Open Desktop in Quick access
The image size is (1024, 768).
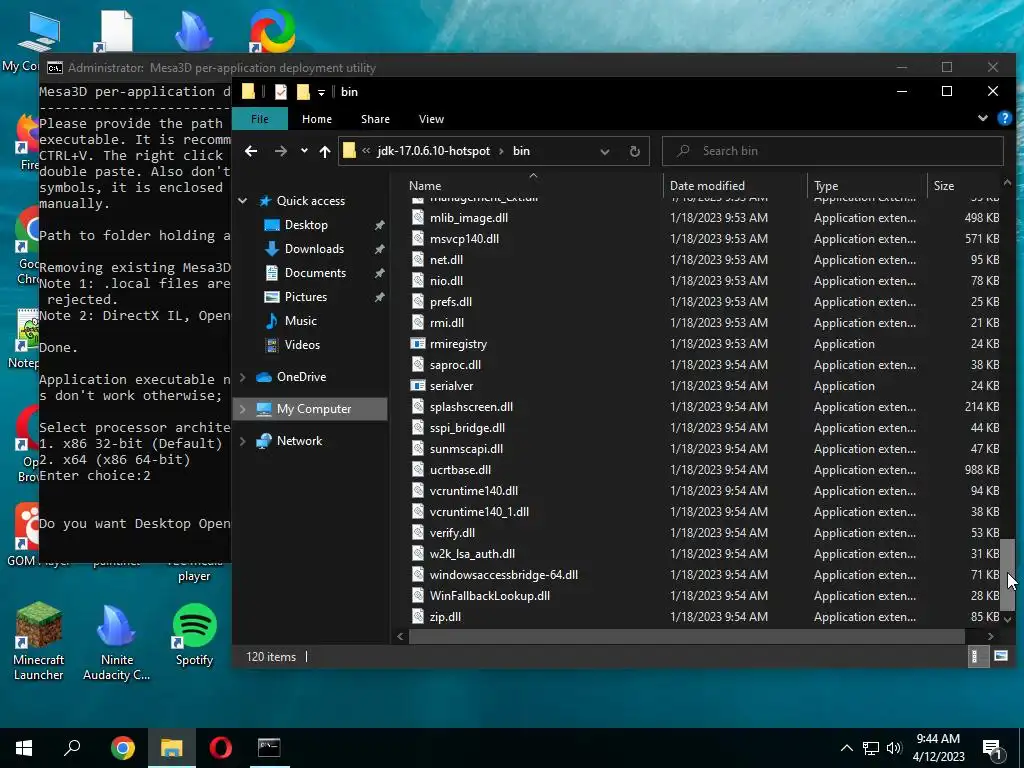click(306, 225)
